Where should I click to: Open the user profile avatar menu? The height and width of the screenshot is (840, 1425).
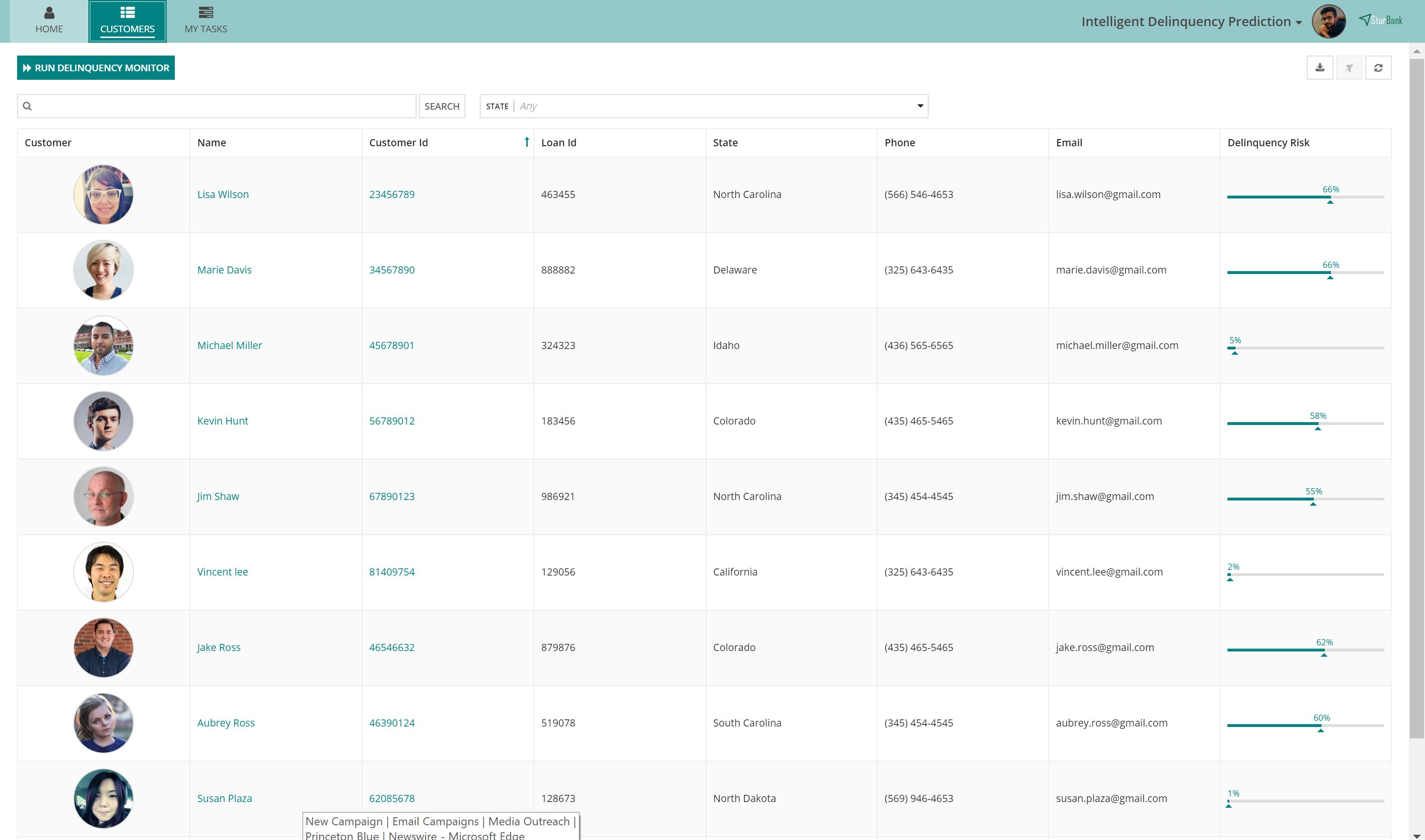[1328, 21]
